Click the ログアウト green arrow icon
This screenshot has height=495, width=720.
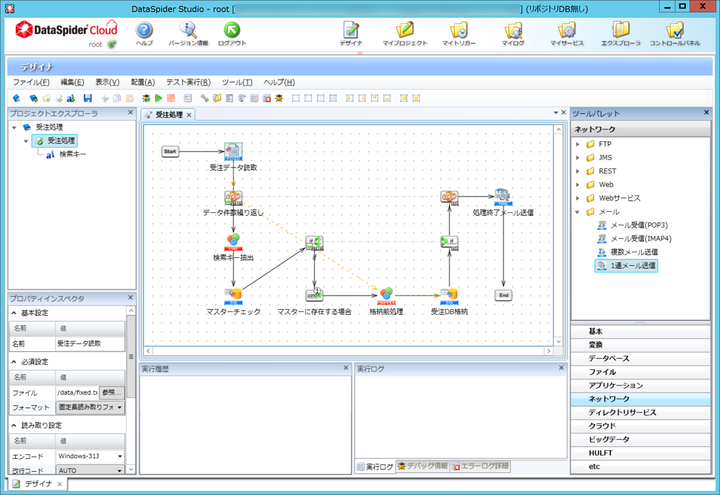pyautogui.click(x=233, y=30)
